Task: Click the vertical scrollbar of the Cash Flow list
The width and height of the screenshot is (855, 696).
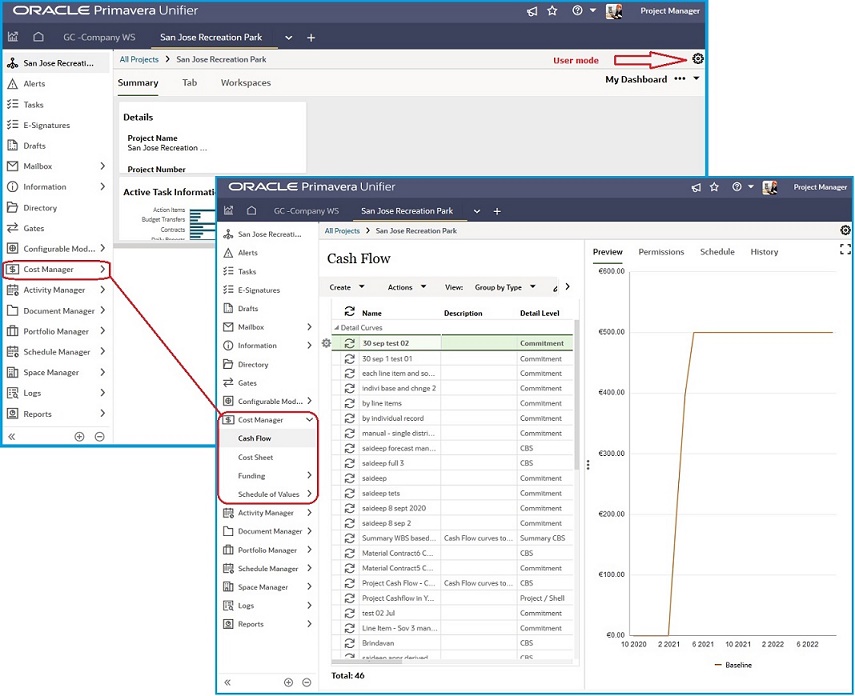Action: tap(576, 395)
